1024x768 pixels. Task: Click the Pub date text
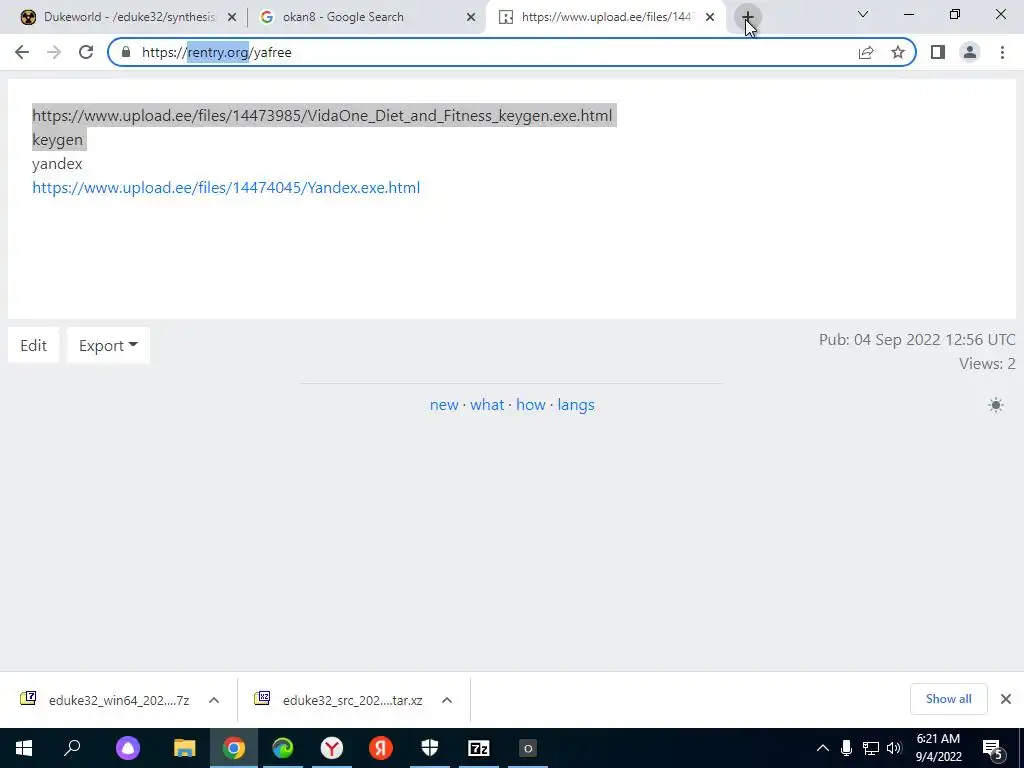point(917,340)
